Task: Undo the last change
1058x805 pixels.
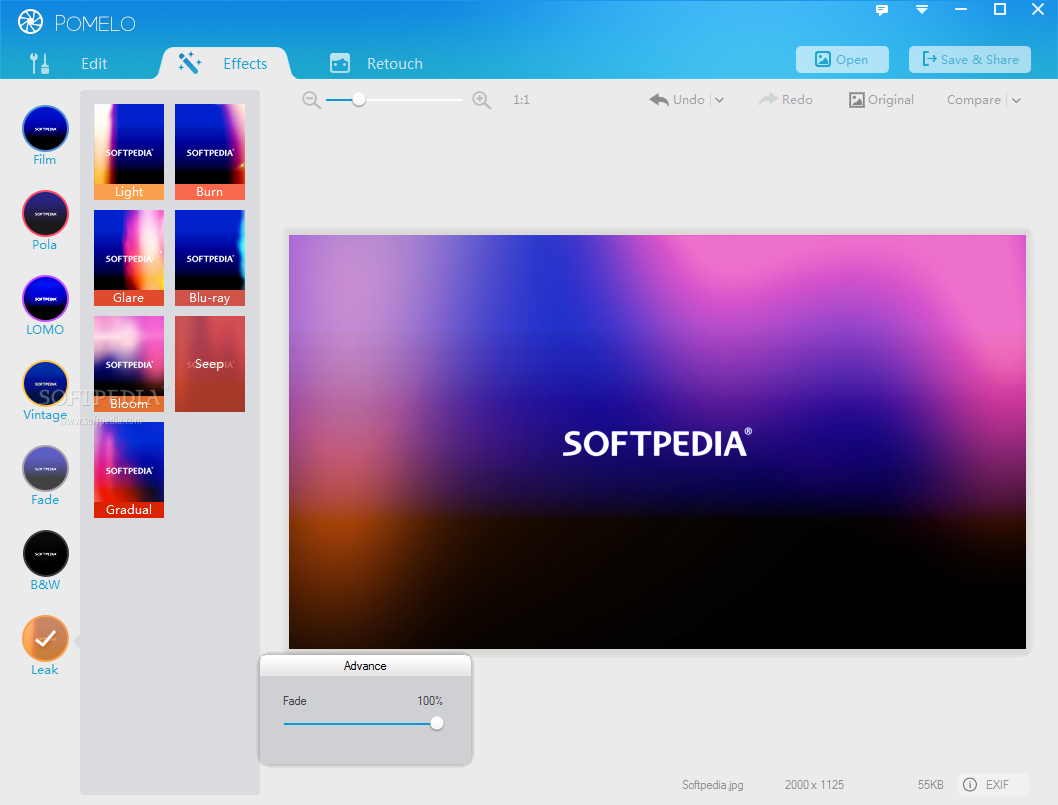Action: 677,100
